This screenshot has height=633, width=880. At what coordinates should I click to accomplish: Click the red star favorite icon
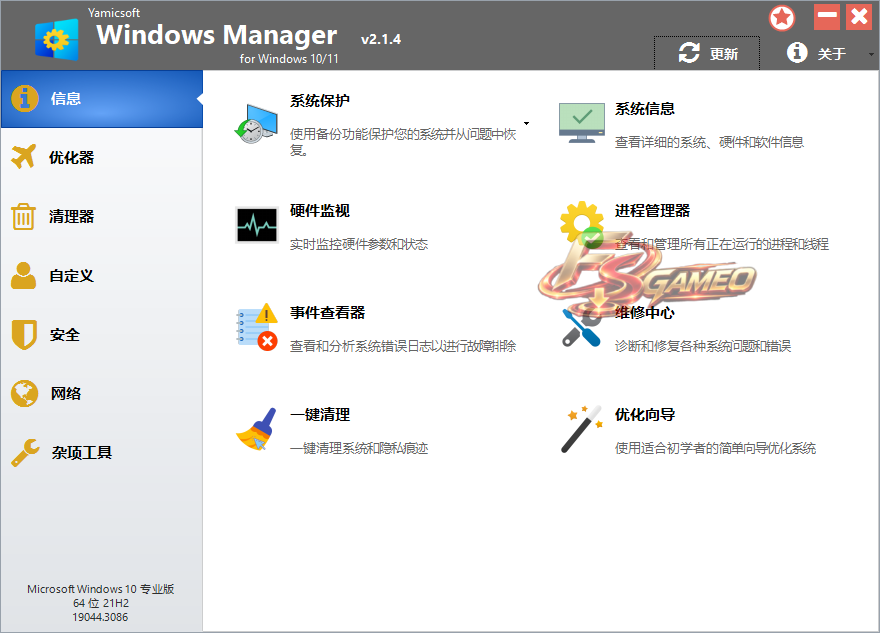point(782,18)
